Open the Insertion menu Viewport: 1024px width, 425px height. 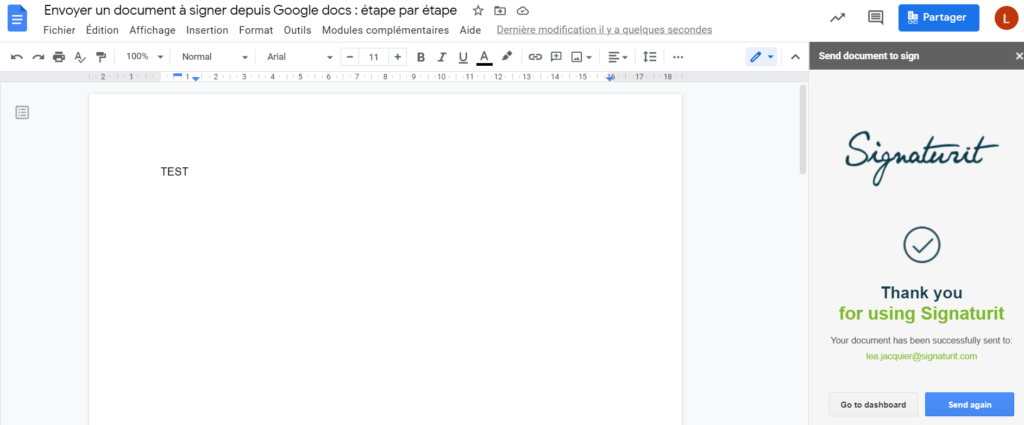click(207, 30)
